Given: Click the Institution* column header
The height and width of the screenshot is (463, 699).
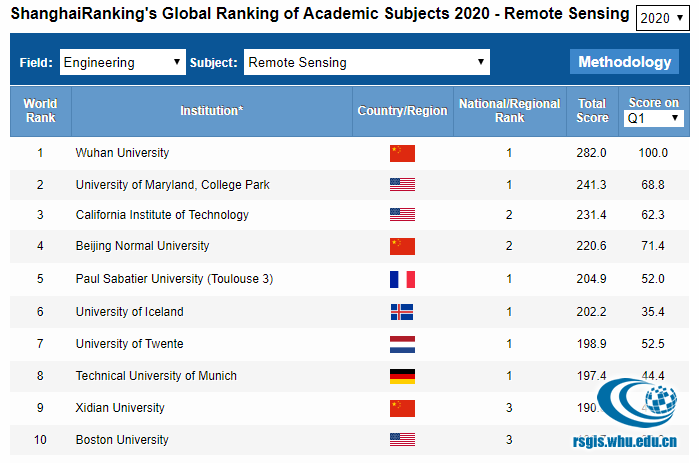Looking at the screenshot, I should 212,111.
